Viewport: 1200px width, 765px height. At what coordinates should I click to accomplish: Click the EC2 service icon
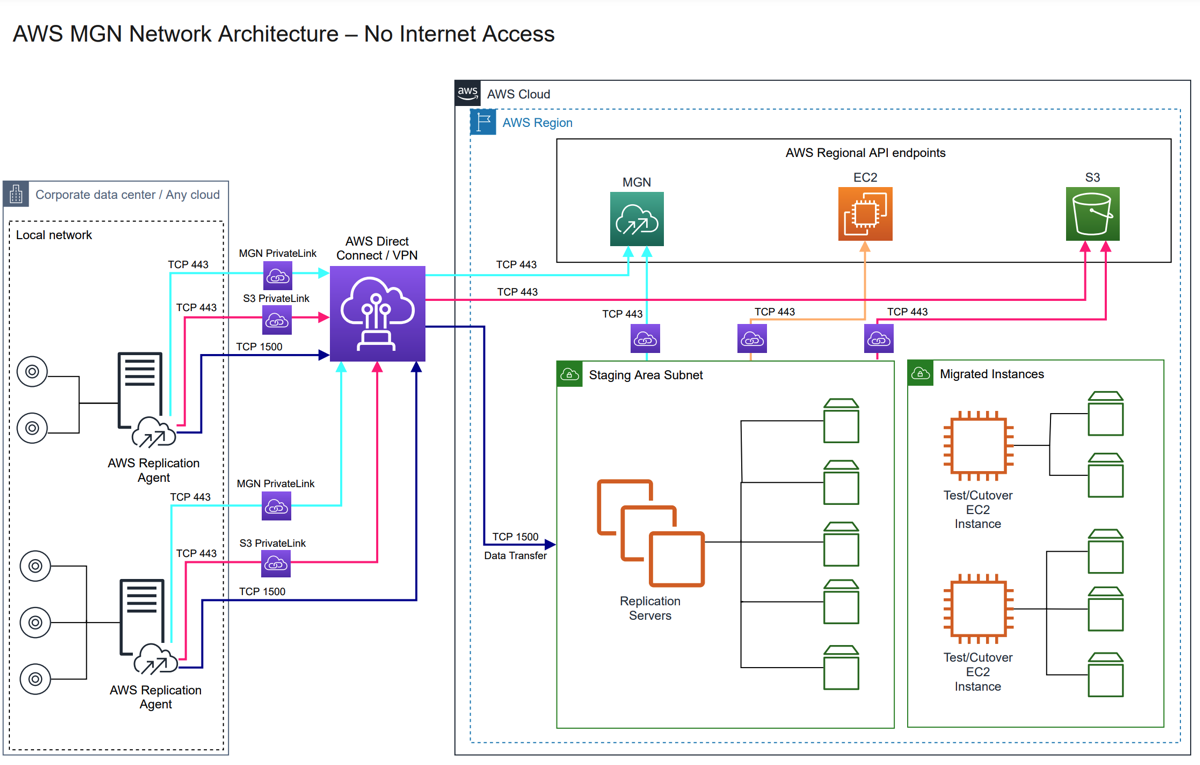coord(864,213)
